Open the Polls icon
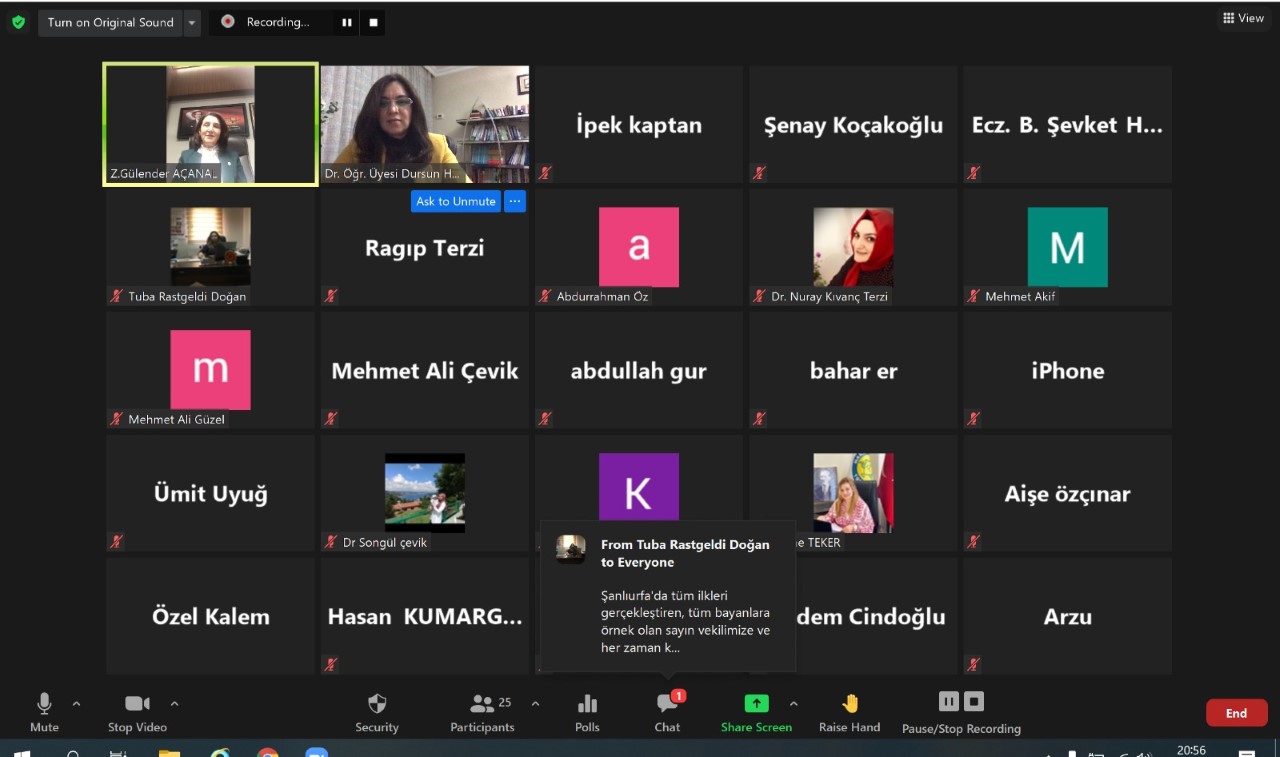The height and width of the screenshot is (757, 1280). click(587, 704)
